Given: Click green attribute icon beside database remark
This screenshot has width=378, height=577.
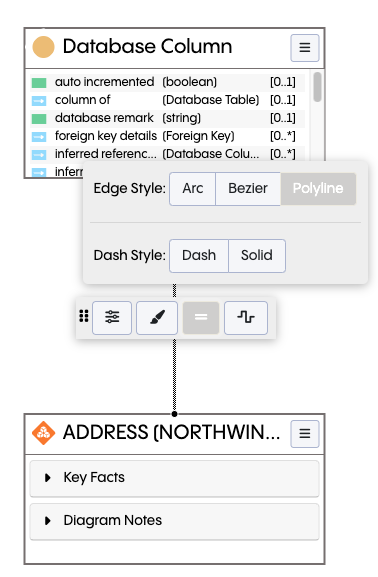Looking at the screenshot, I should [x=39, y=119].
